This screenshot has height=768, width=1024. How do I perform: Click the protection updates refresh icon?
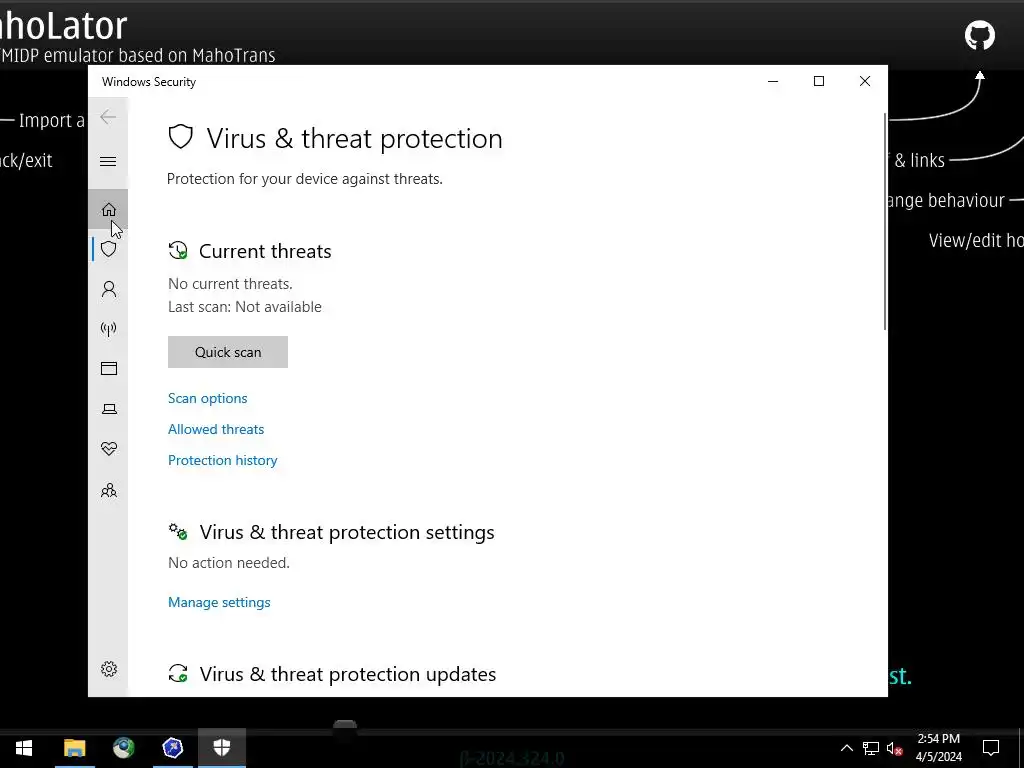(x=178, y=673)
